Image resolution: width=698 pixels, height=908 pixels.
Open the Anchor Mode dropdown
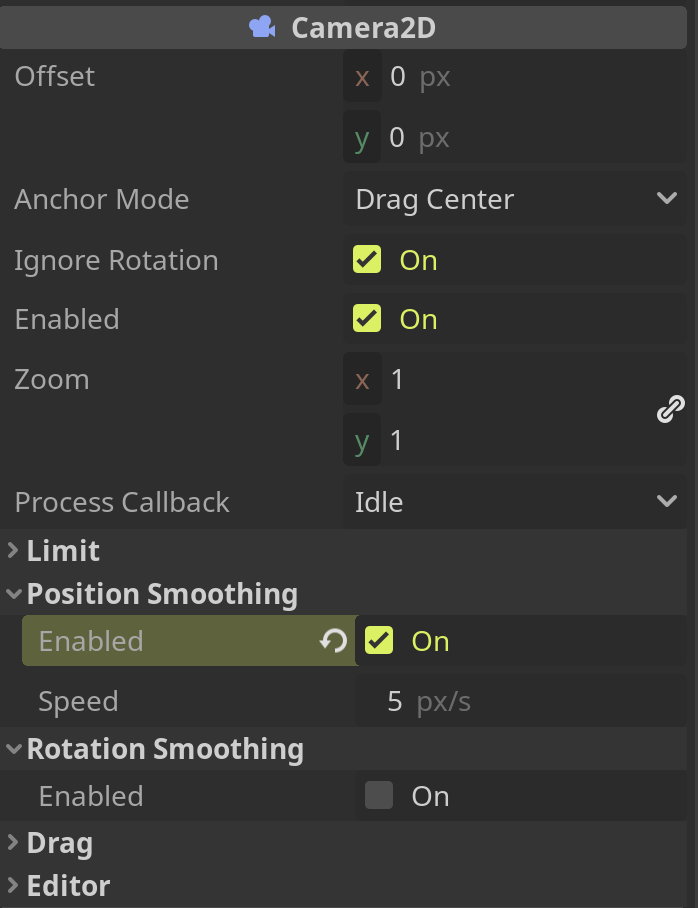(x=514, y=199)
